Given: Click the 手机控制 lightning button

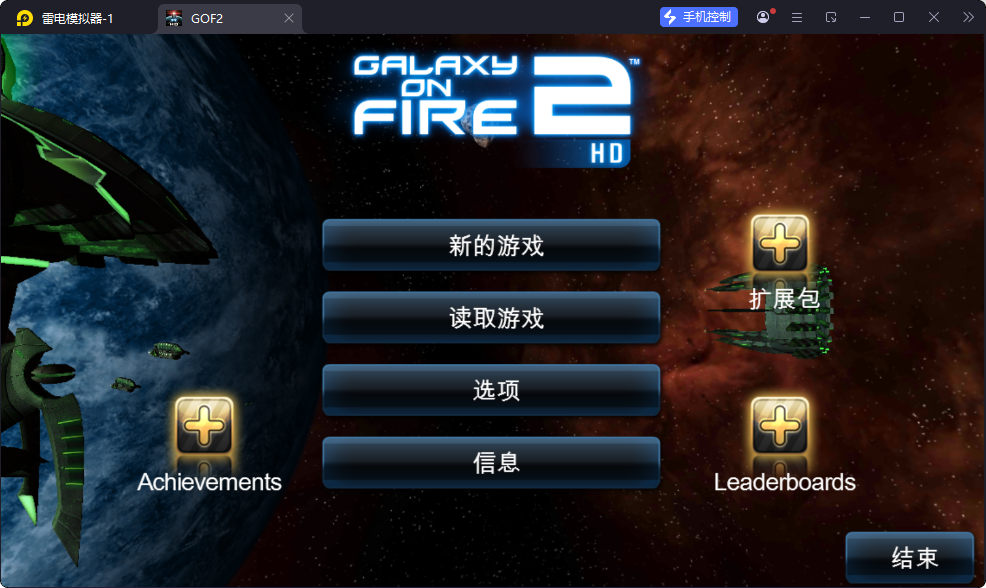Looking at the screenshot, I should (699, 17).
